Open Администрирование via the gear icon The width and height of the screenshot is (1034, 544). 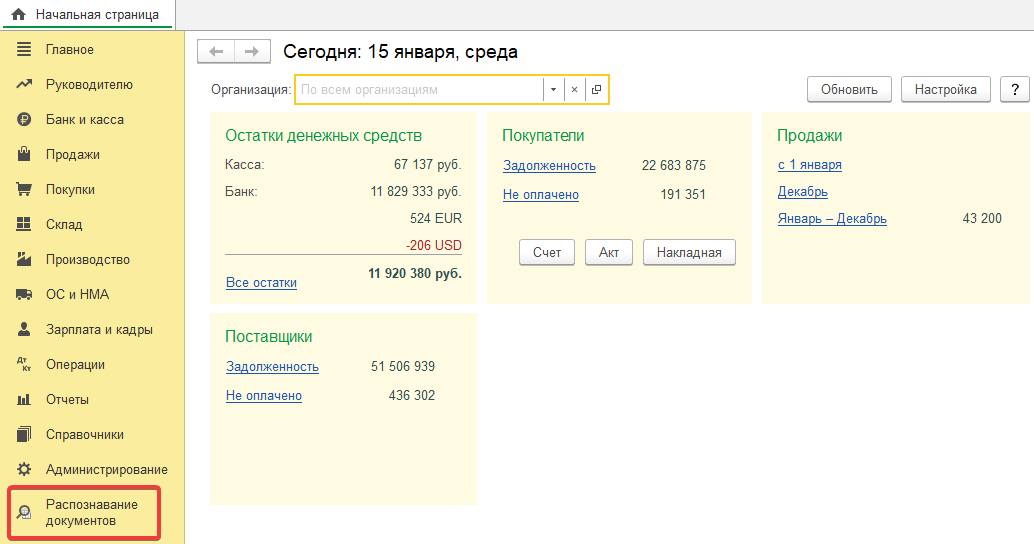(24, 470)
